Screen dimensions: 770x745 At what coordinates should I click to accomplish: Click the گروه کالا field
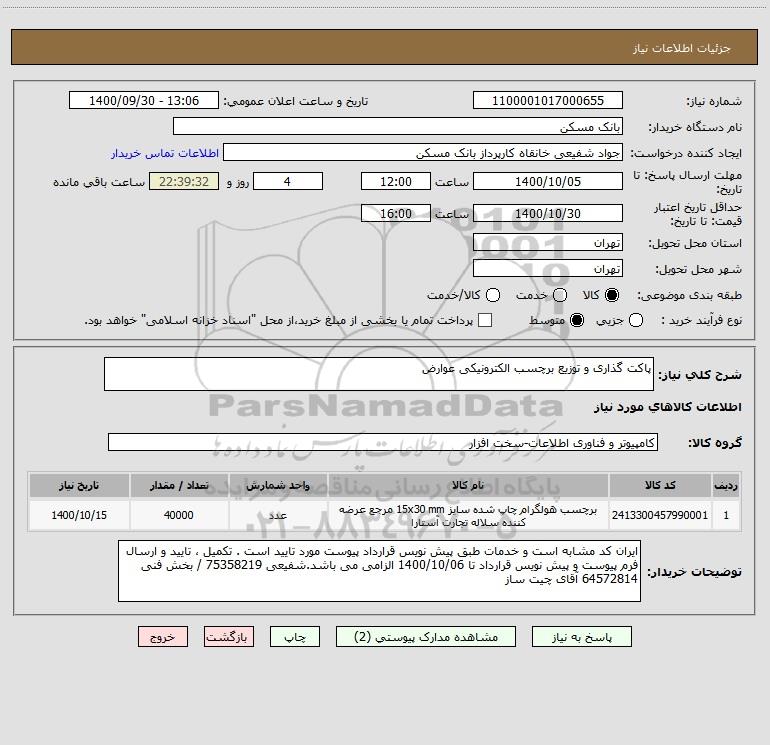(383, 442)
